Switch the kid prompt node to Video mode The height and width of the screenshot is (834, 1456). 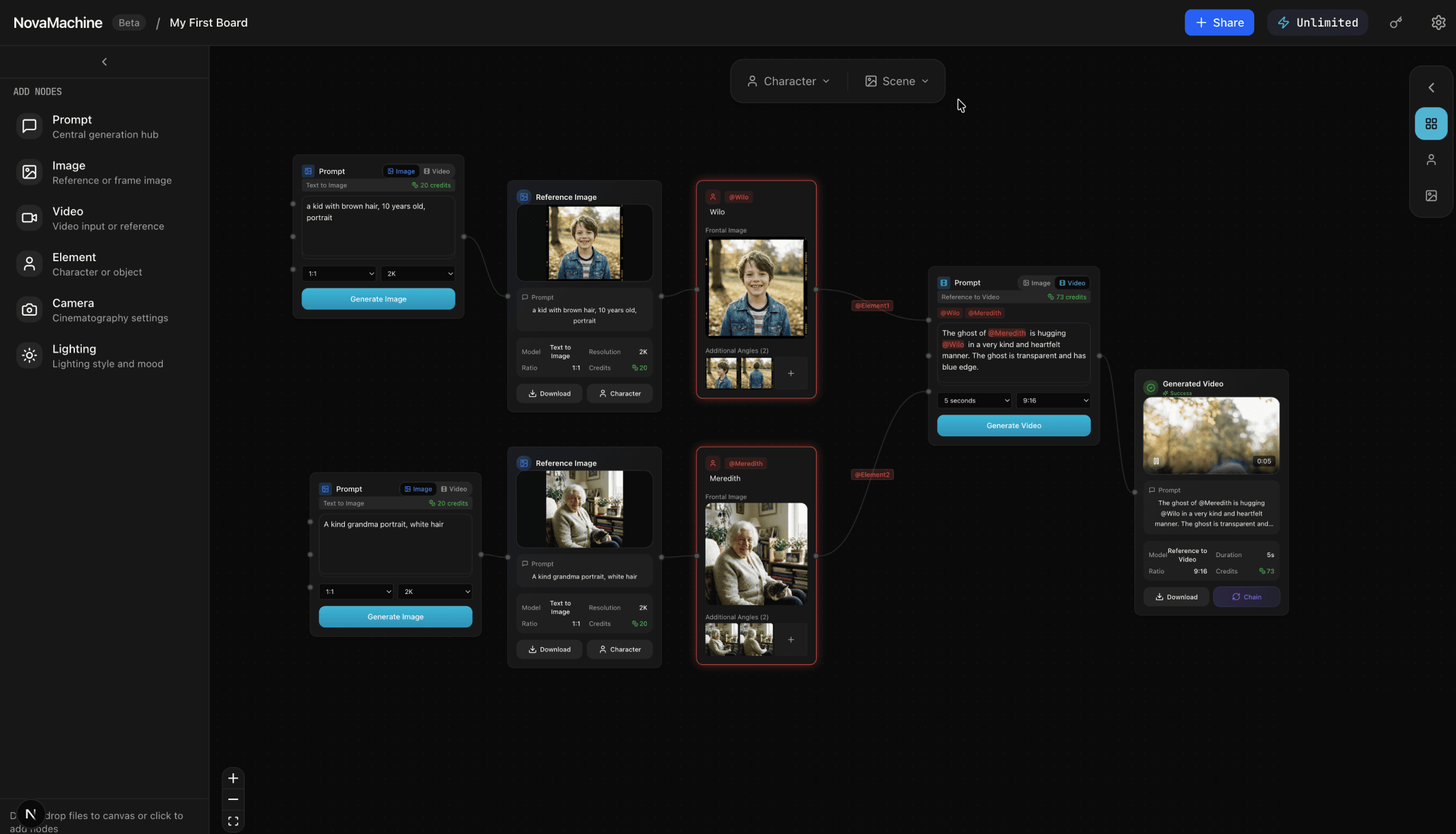[x=437, y=170]
